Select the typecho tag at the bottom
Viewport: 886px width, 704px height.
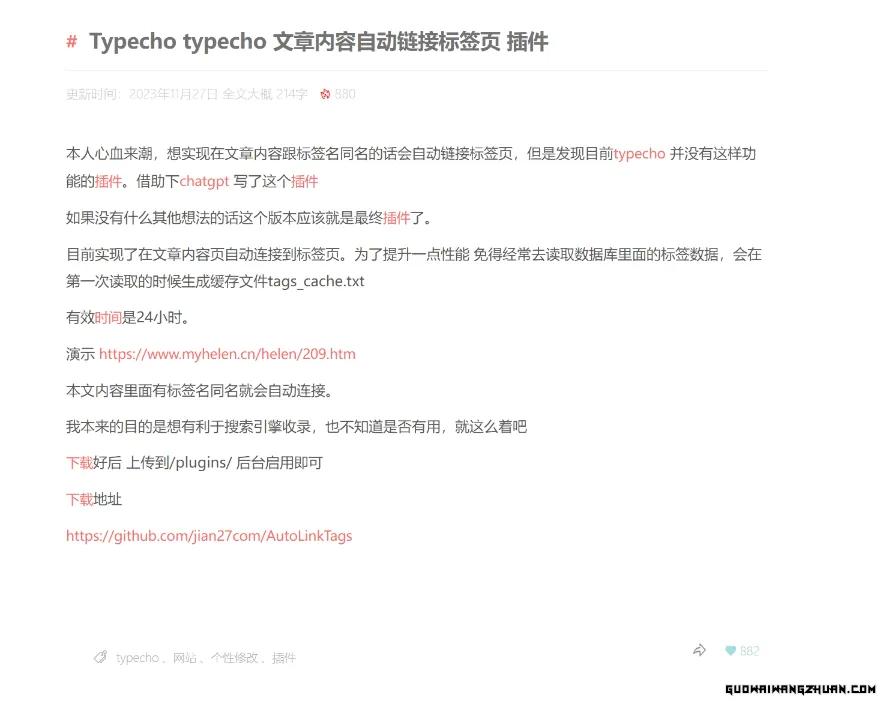[x=137, y=658]
